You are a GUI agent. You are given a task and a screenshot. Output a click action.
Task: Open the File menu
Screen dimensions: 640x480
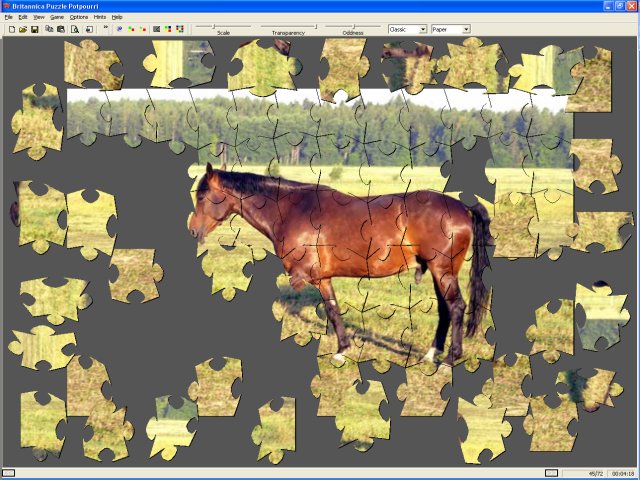click(x=9, y=17)
